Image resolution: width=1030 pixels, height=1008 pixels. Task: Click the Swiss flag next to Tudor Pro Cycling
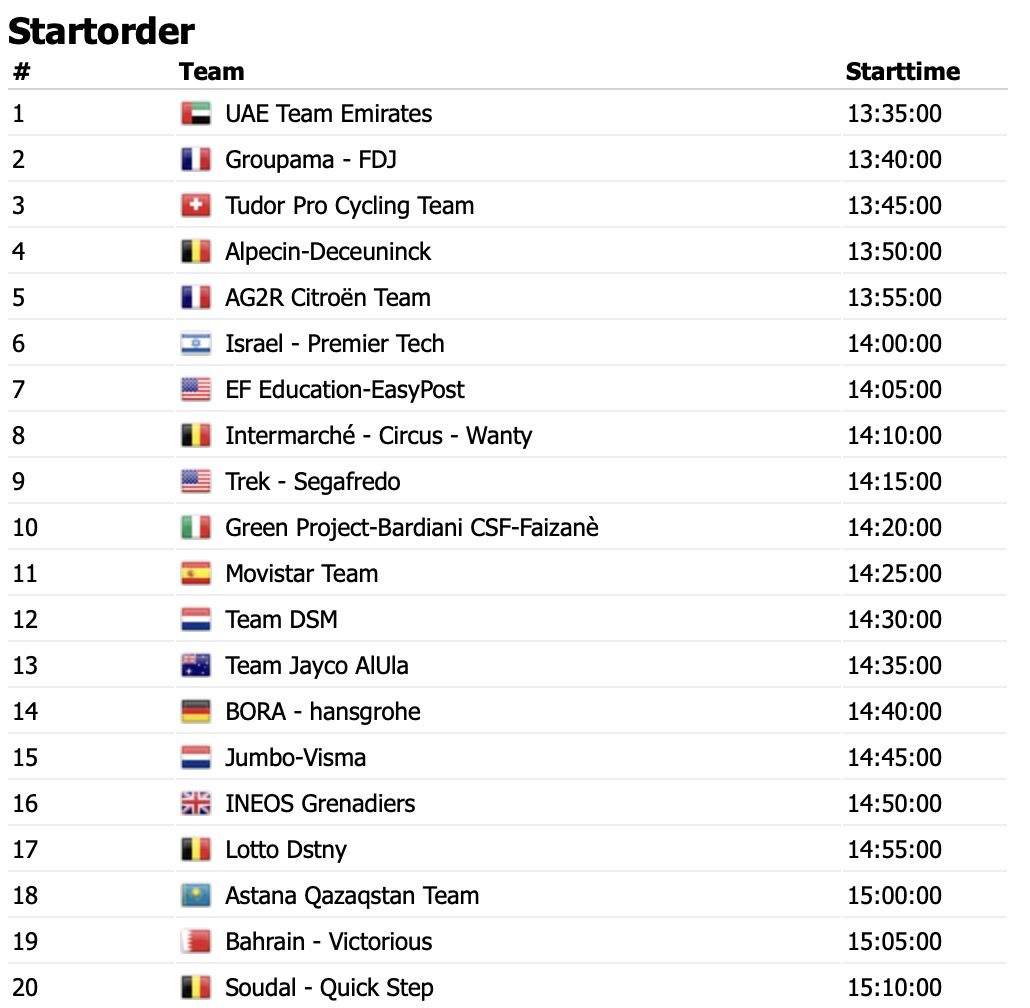point(196,206)
